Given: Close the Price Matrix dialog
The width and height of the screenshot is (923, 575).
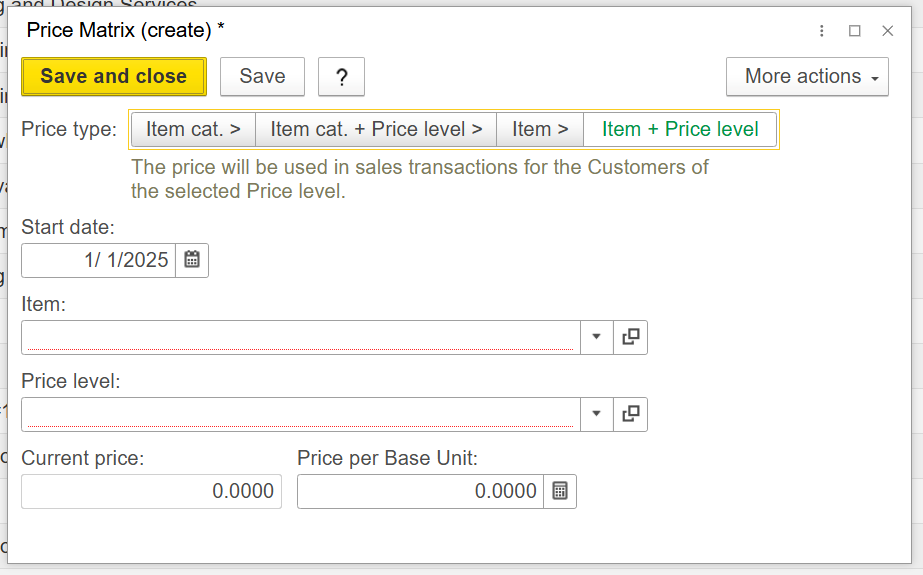Looking at the screenshot, I should (888, 31).
